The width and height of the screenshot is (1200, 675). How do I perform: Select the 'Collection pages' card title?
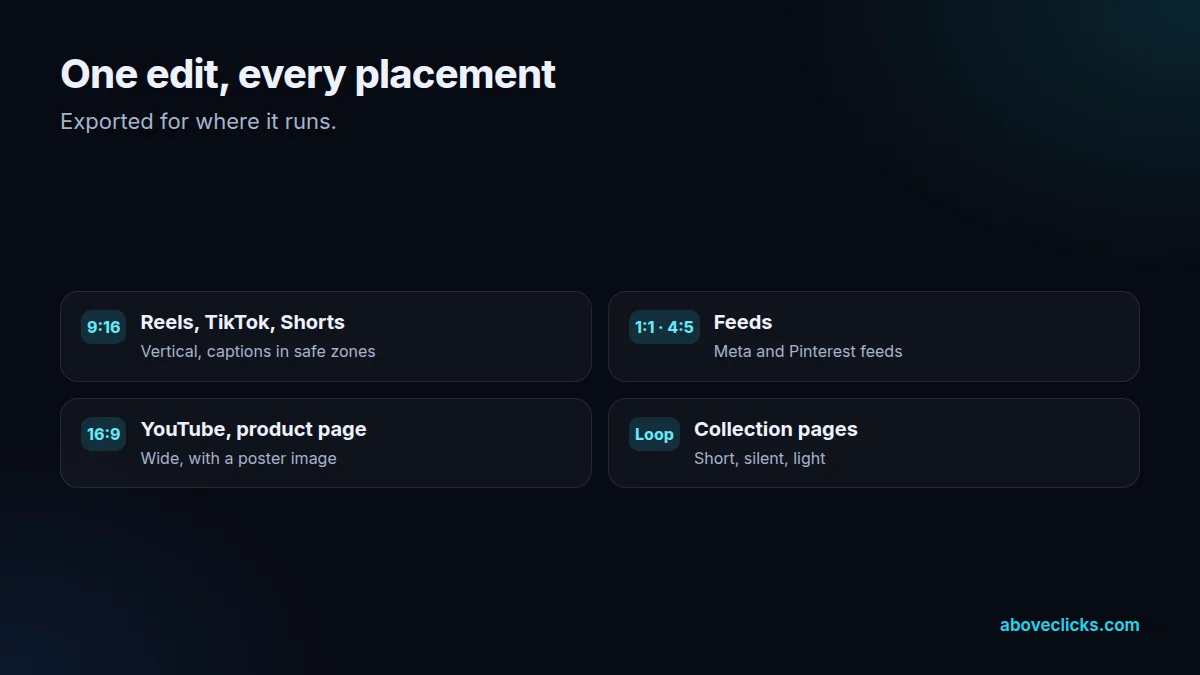coord(776,429)
